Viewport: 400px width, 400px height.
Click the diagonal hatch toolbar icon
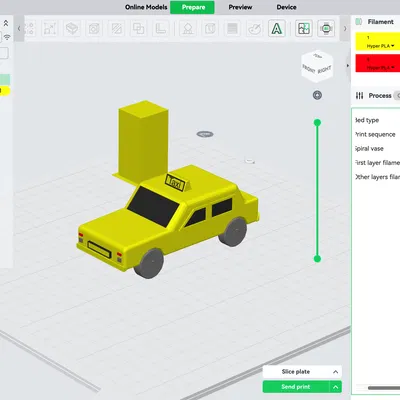pyautogui.click(x=116, y=29)
